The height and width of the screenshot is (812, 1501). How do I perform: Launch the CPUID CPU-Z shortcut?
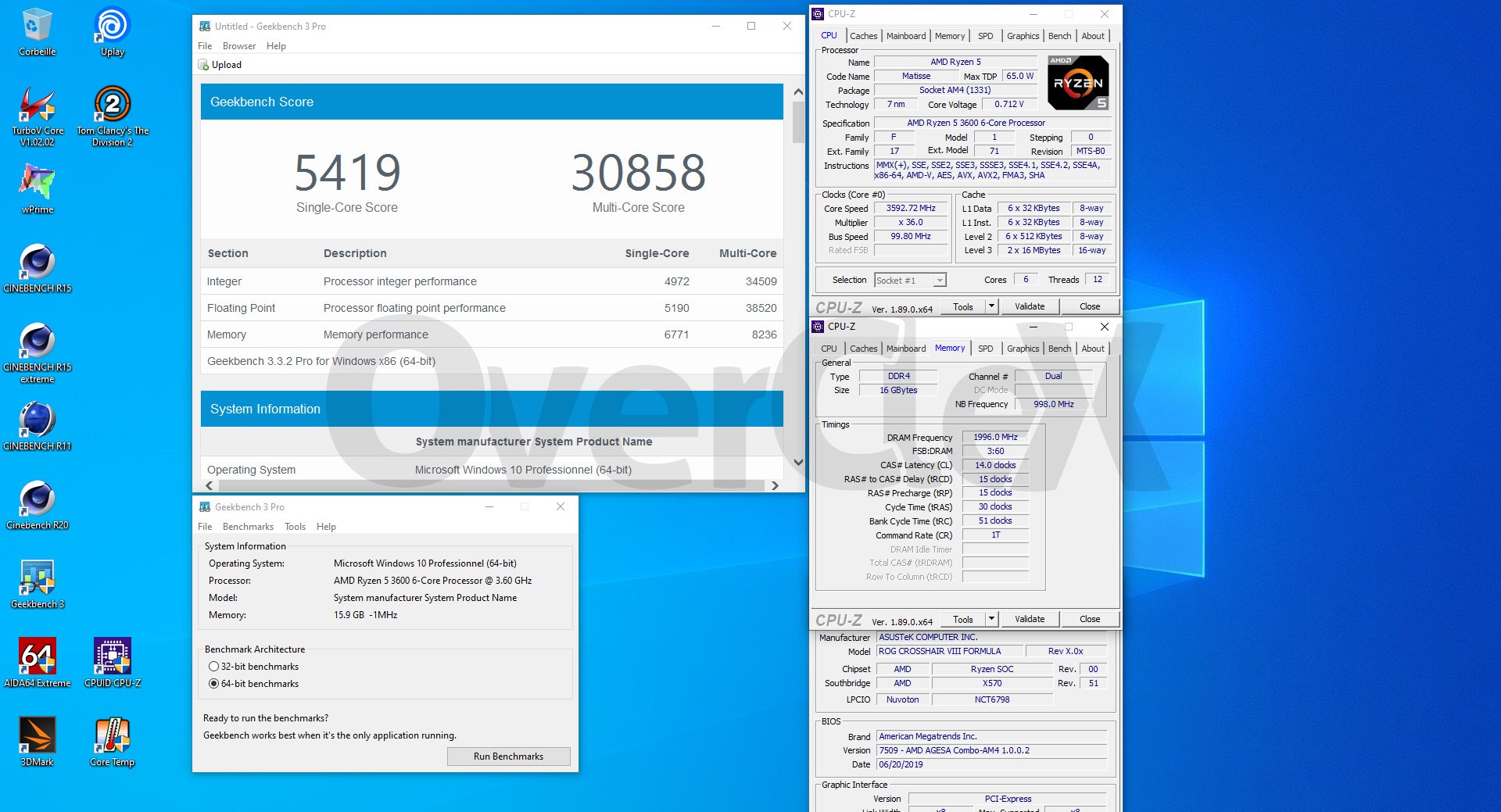coord(112,663)
